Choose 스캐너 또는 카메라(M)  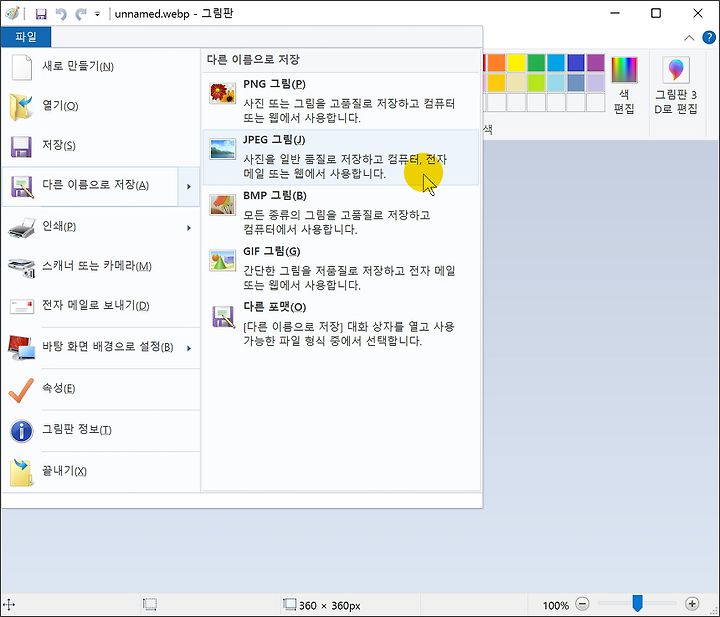pyautogui.click(x=101, y=267)
